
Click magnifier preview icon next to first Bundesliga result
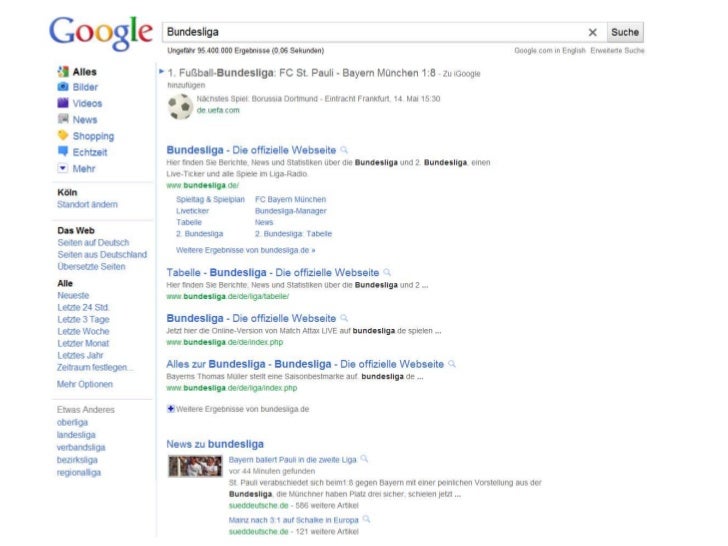(x=344, y=150)
